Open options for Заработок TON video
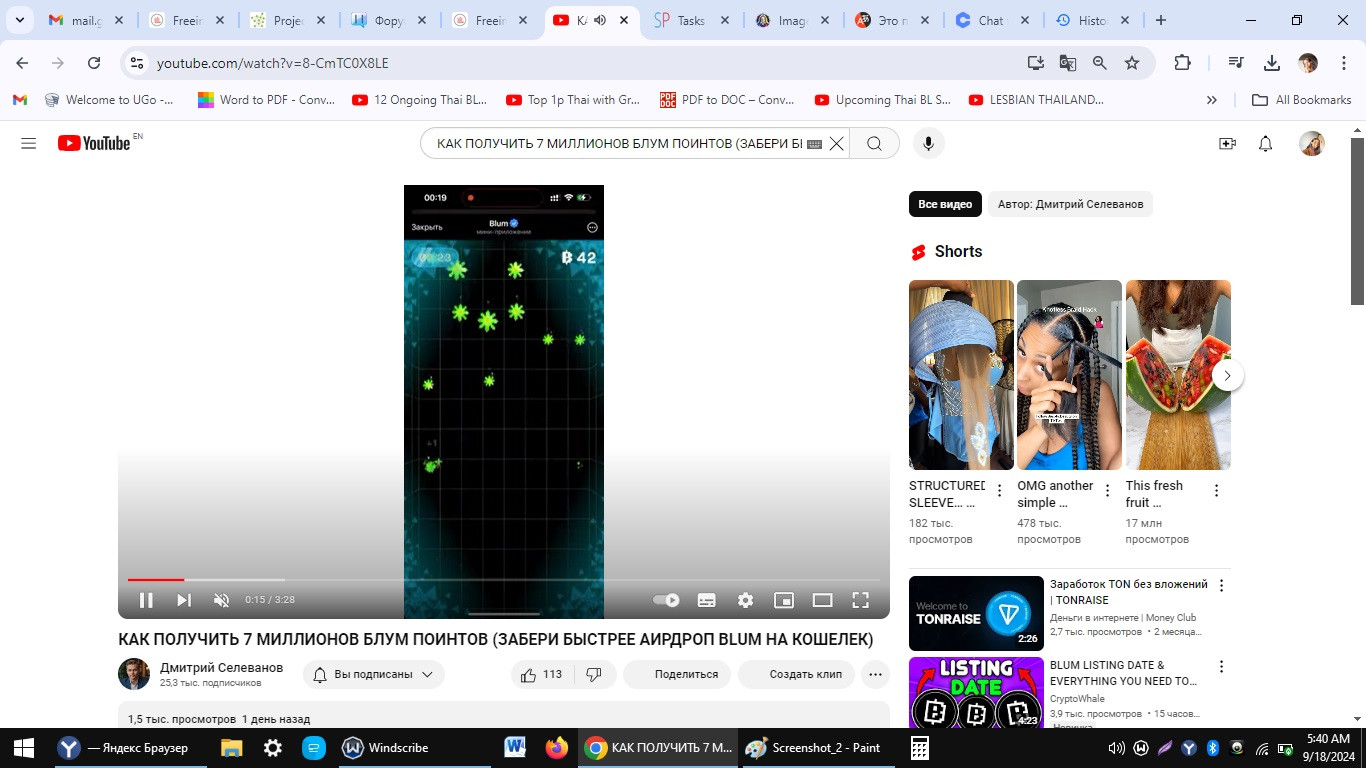This screenshot has width=1366, height=768. 1221,586
